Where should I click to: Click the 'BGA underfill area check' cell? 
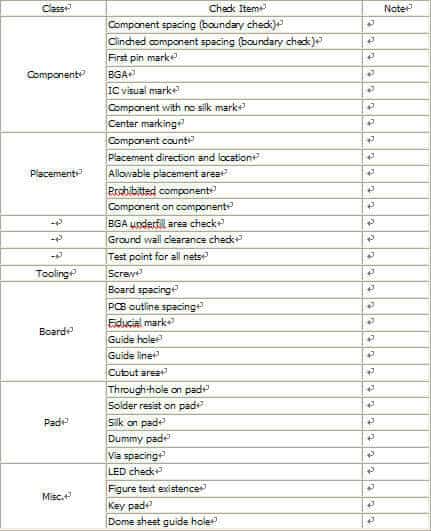click(x=234, y=224)
